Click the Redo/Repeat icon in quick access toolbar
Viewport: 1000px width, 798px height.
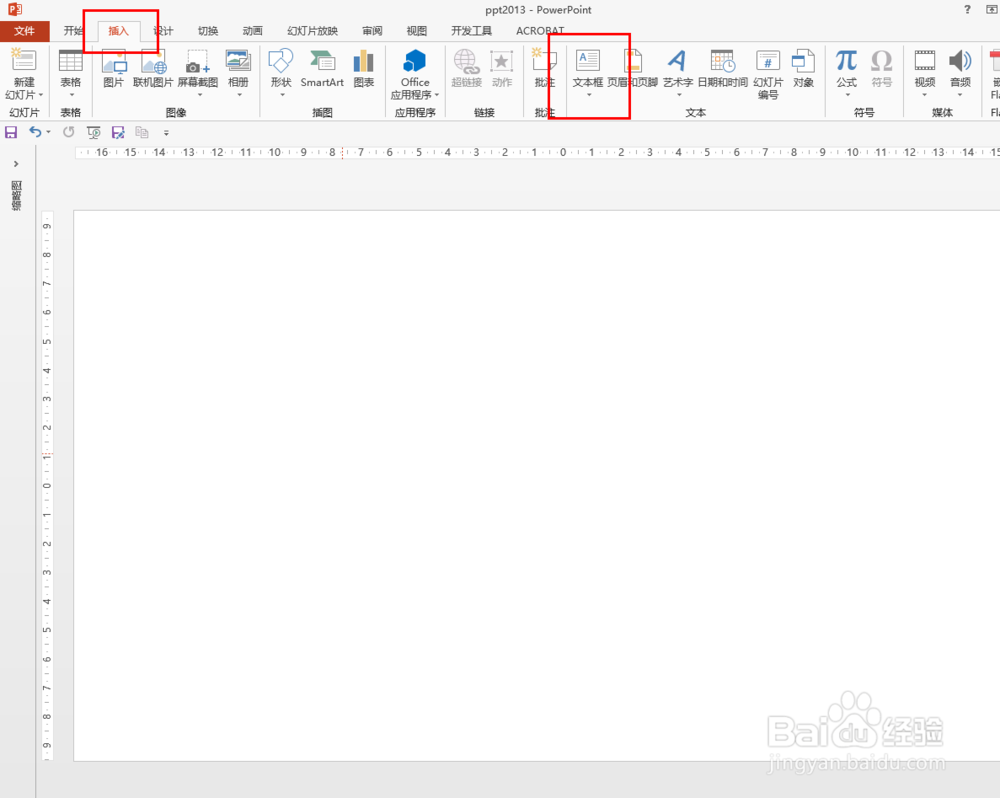click(x=68, y=132)
